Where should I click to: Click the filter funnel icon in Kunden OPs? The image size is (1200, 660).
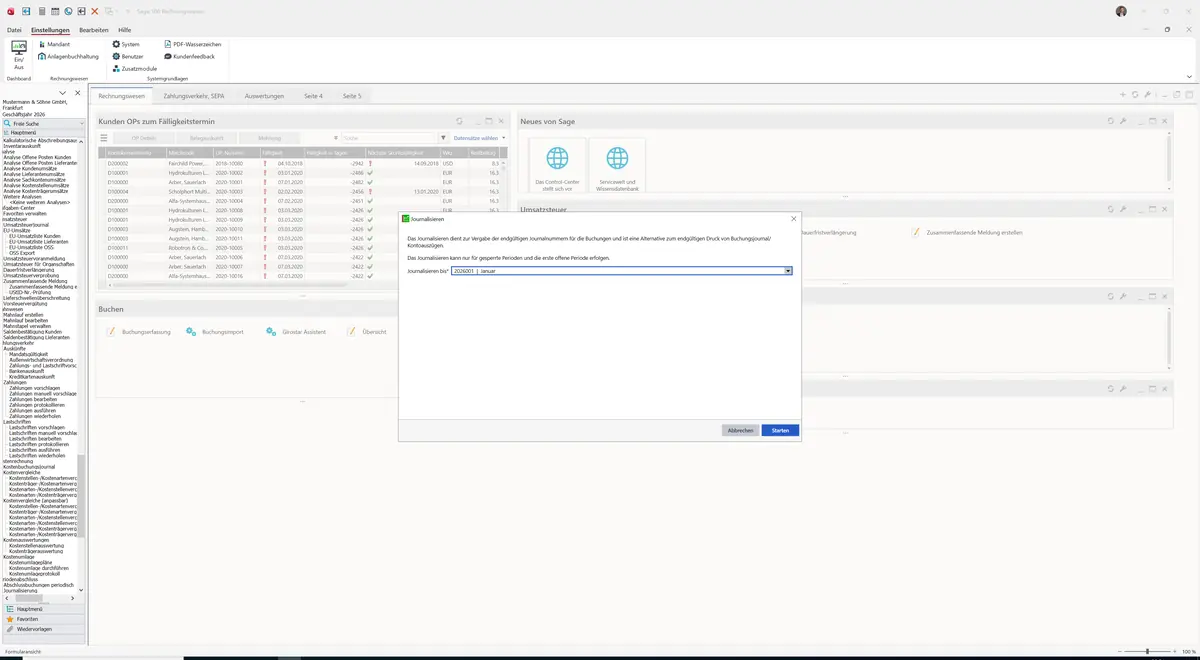(x=443, y=138)
